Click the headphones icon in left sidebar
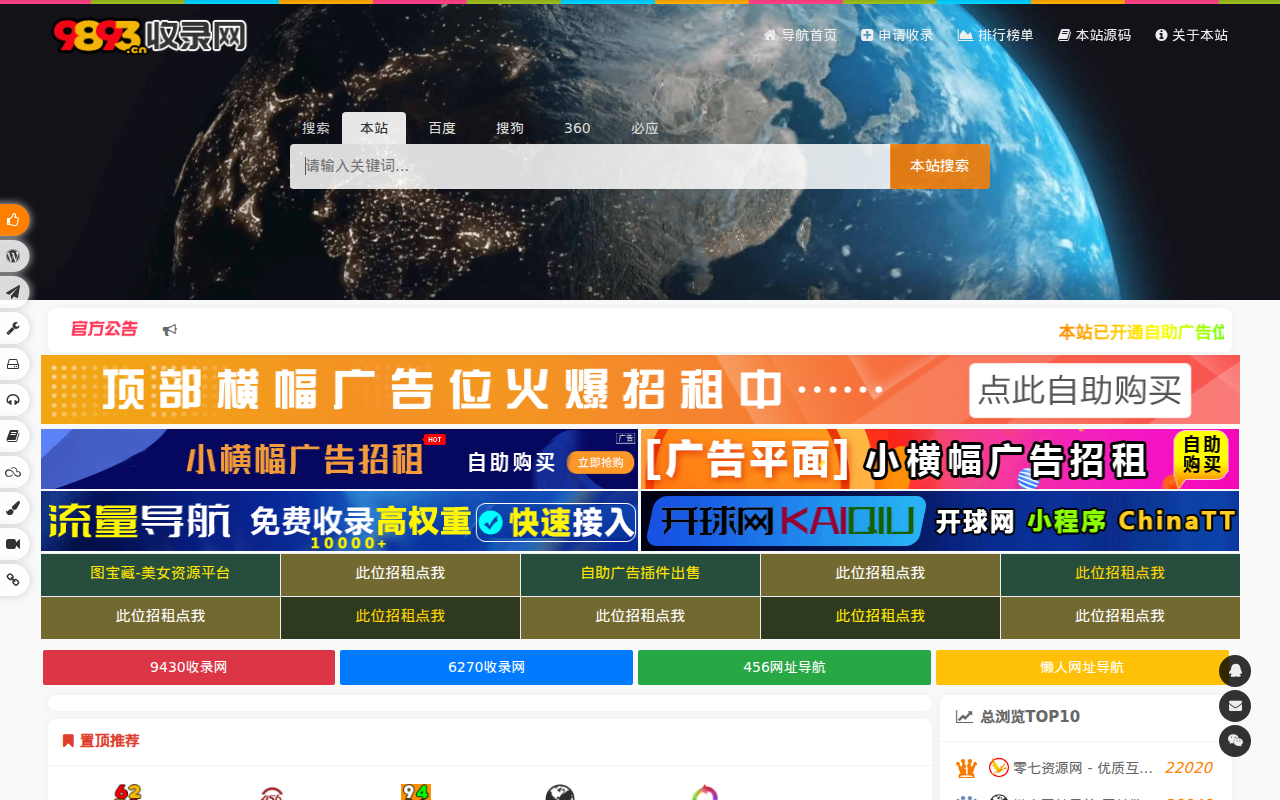The image size is (1280, 800). point(14,399)
